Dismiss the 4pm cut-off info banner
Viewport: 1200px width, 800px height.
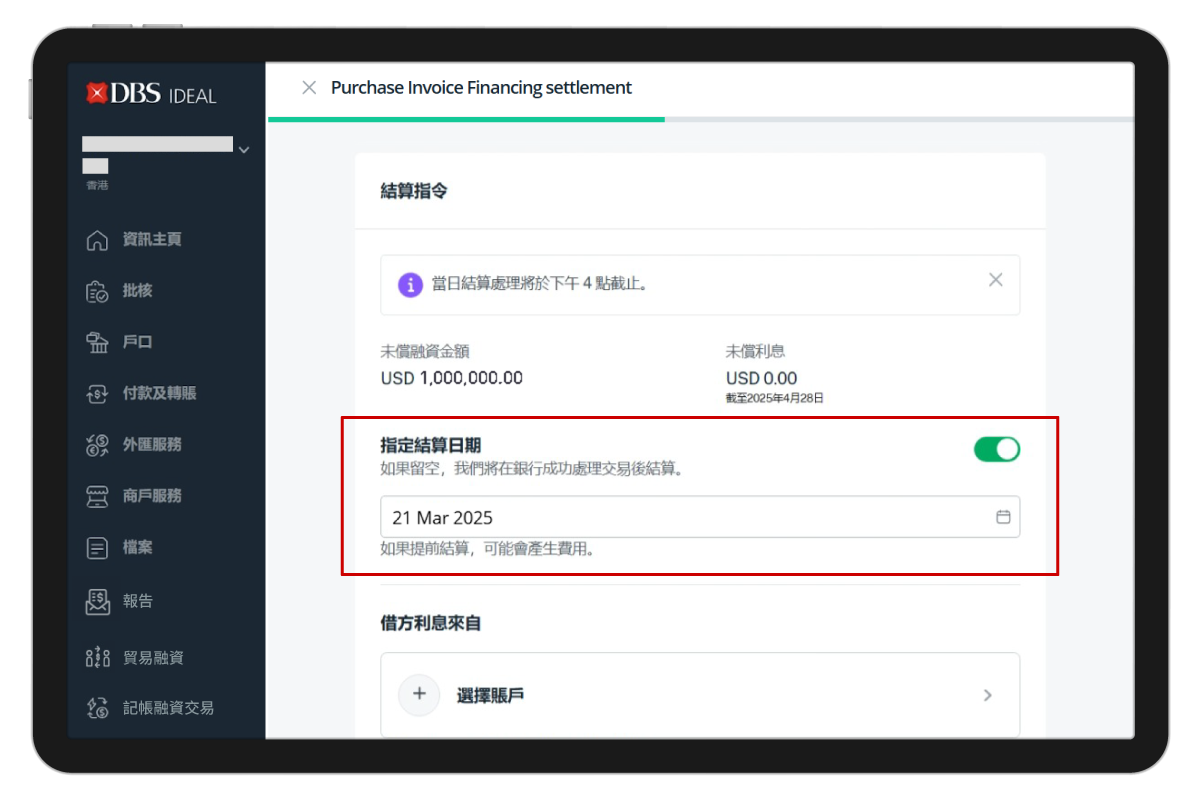[995, 280]
